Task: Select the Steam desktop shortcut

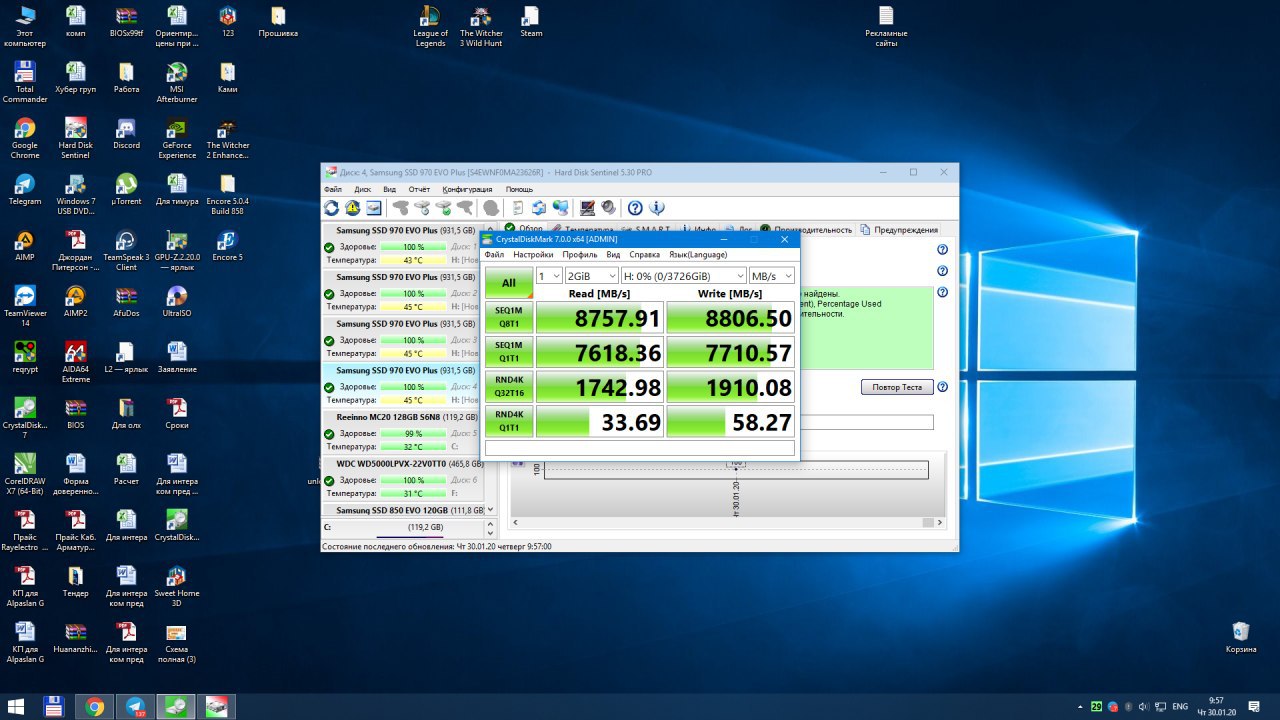Action: point(531,22)
